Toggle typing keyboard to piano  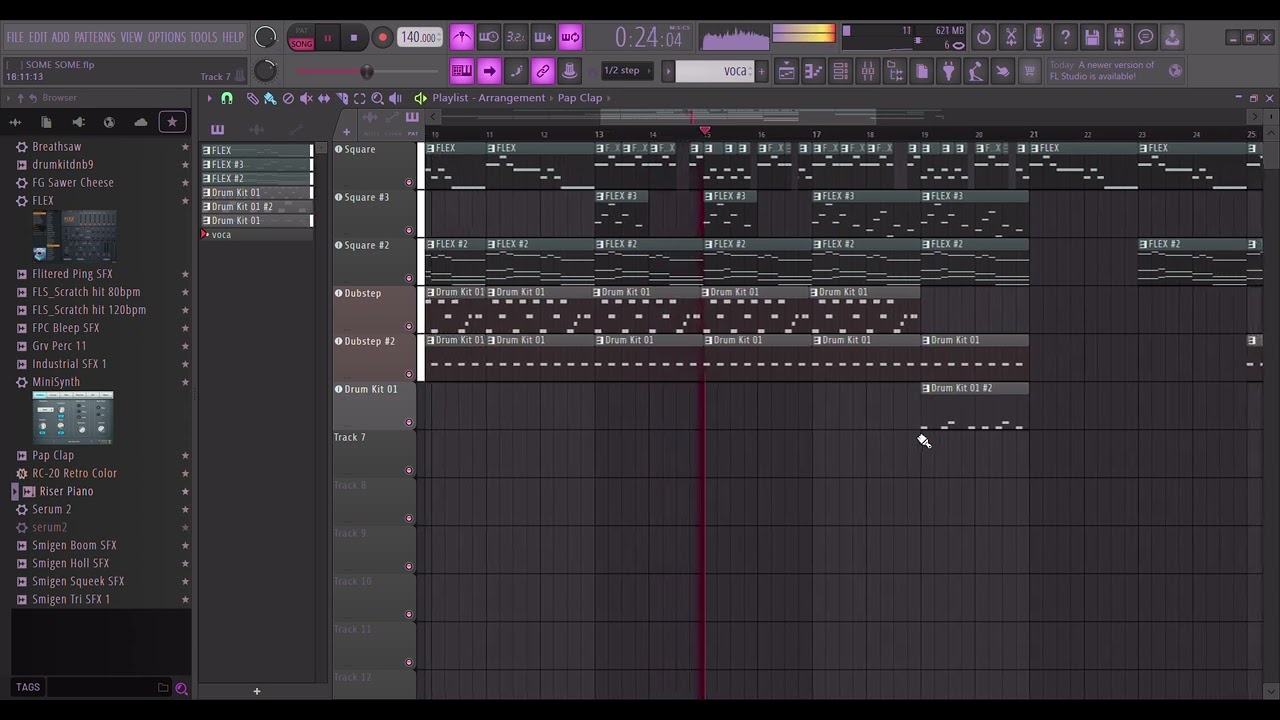point(462,71)
